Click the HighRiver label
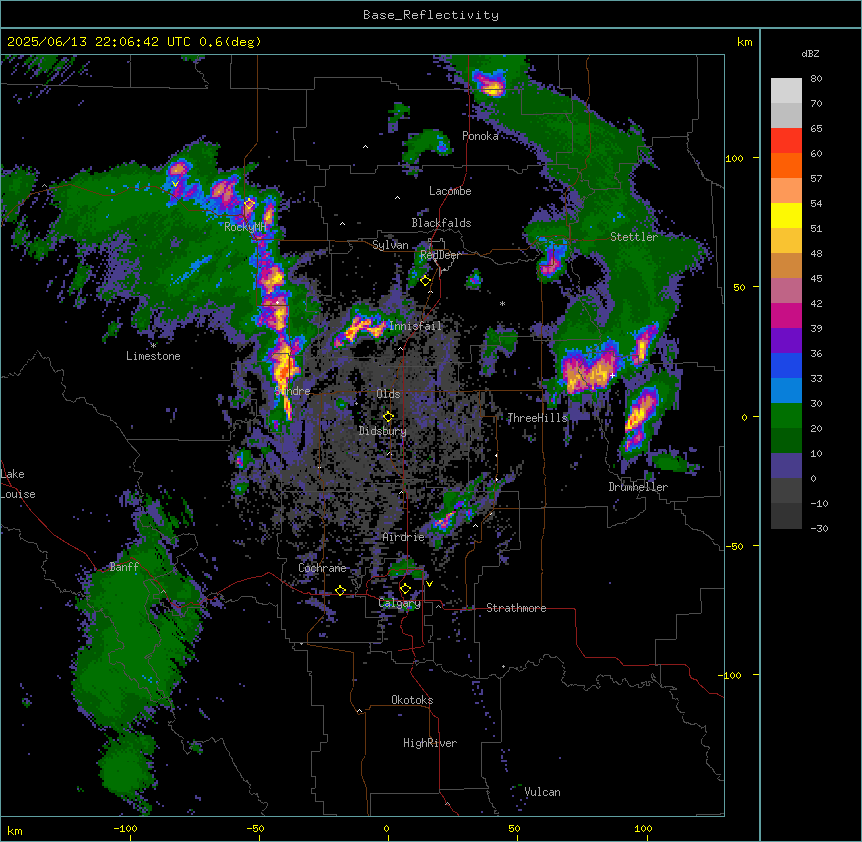Screen dimensions: 862x842 click(430, 743)
